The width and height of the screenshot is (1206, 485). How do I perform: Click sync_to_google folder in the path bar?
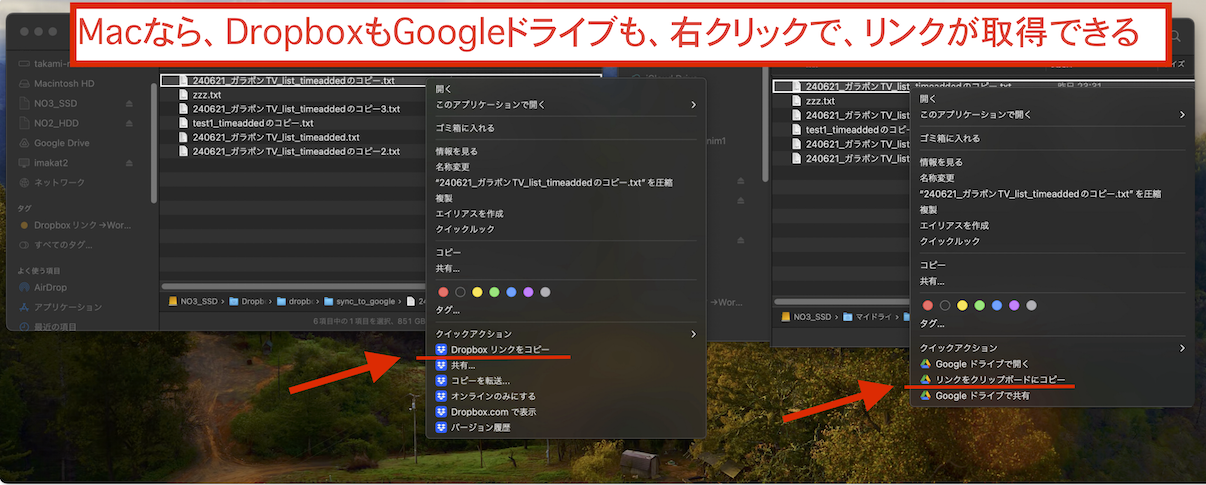click(x=364, y=300)
